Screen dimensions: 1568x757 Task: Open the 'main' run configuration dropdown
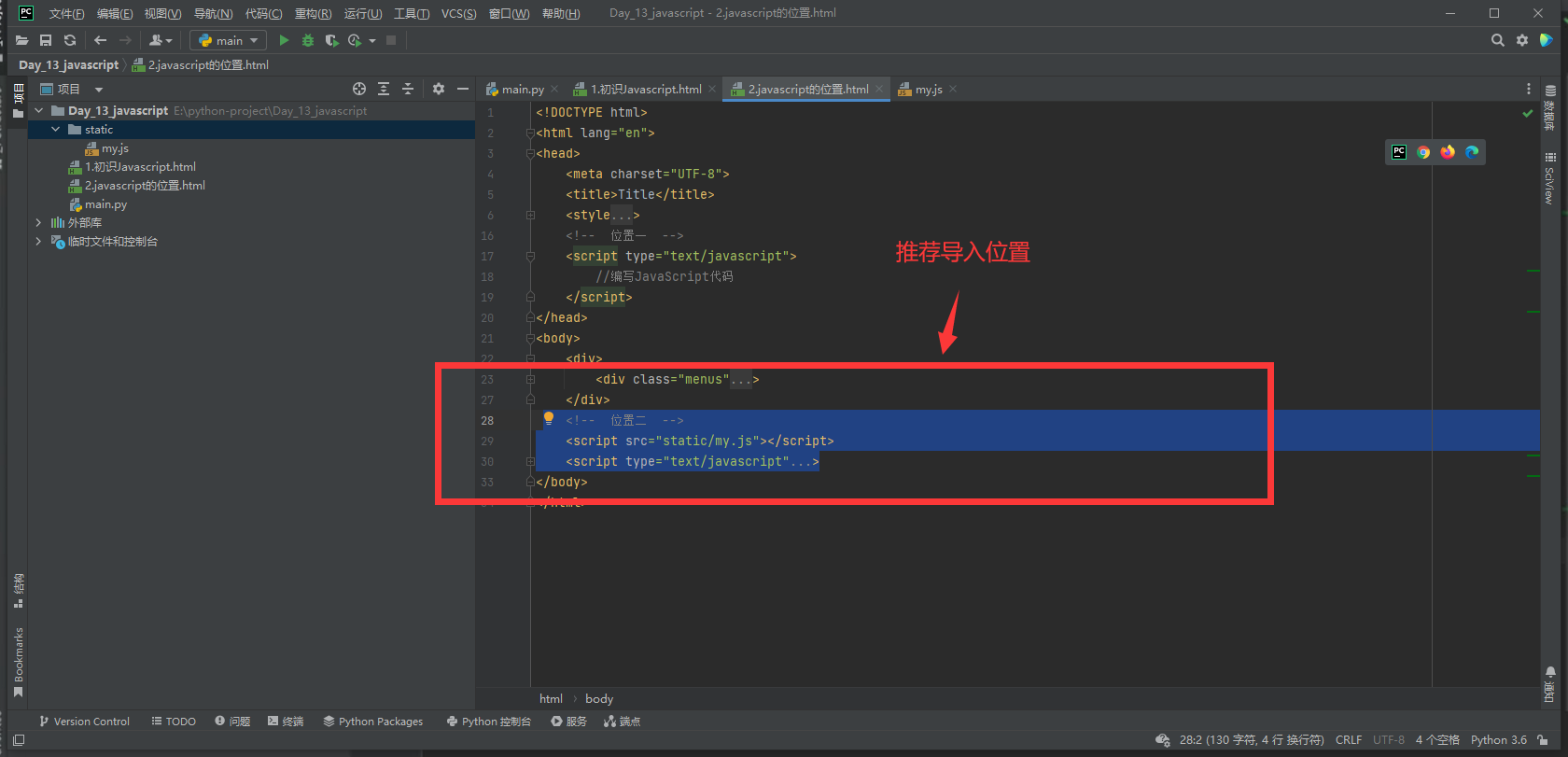[x=229, y=40]
